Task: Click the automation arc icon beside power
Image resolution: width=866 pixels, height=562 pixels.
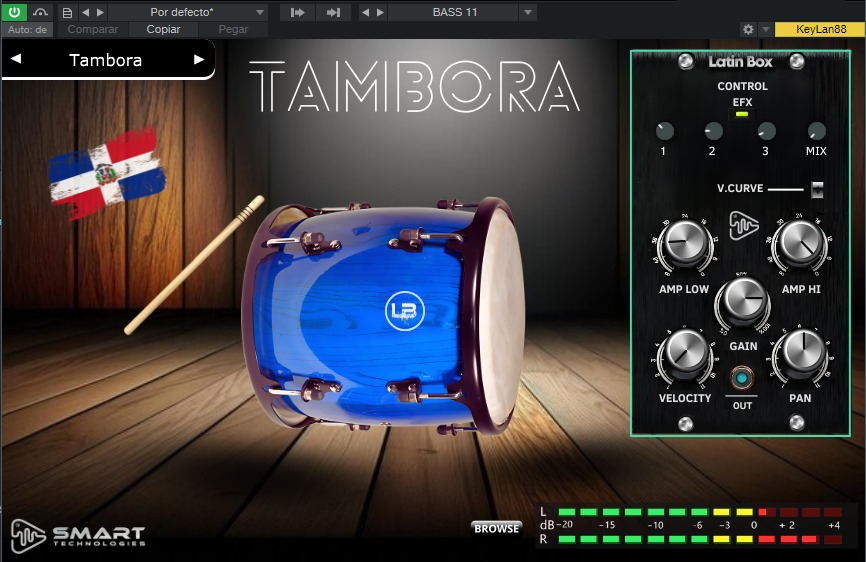Action: pyautogui.click(x=40, y=12)
